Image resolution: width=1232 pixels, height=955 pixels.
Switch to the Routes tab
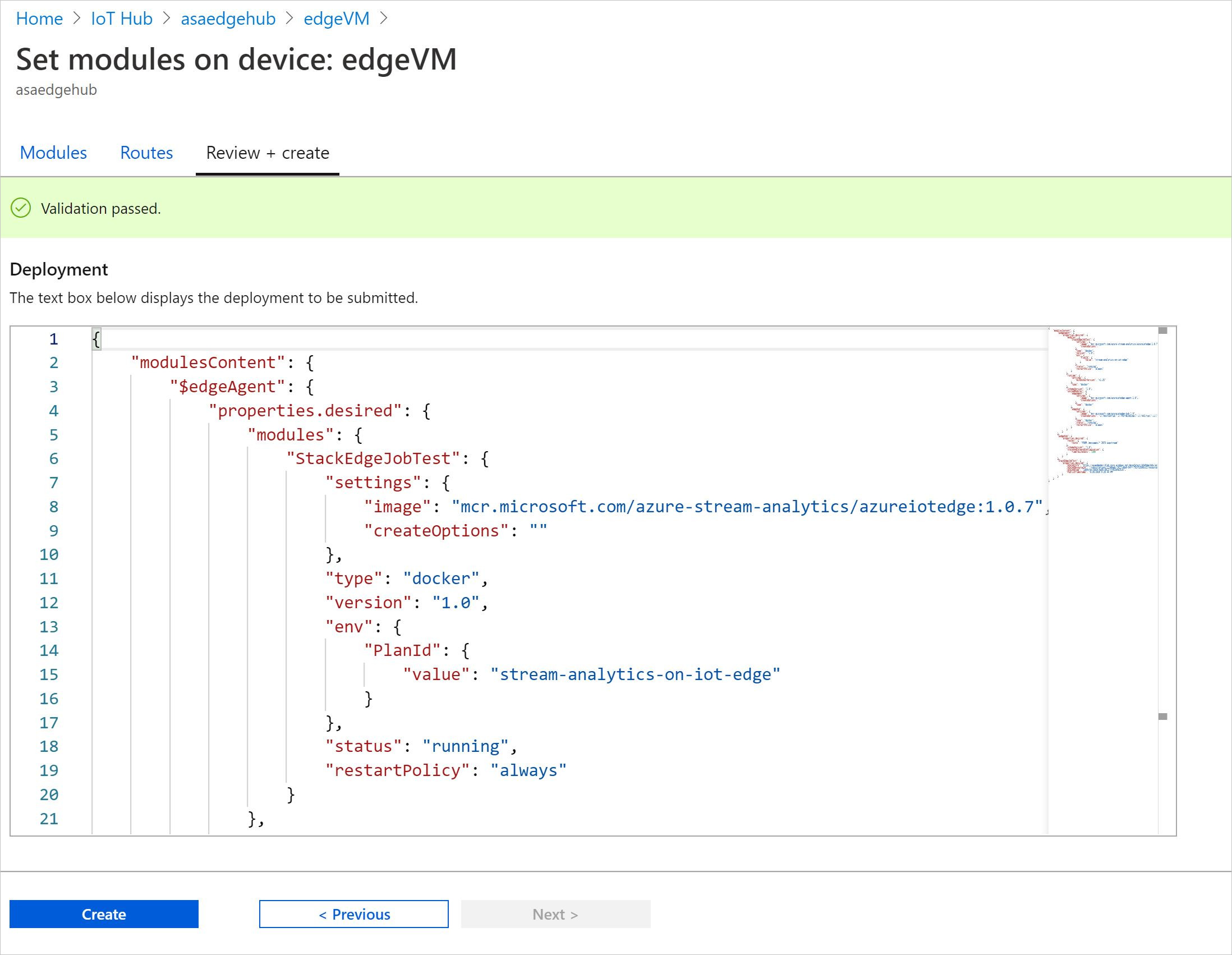(146, 153)
